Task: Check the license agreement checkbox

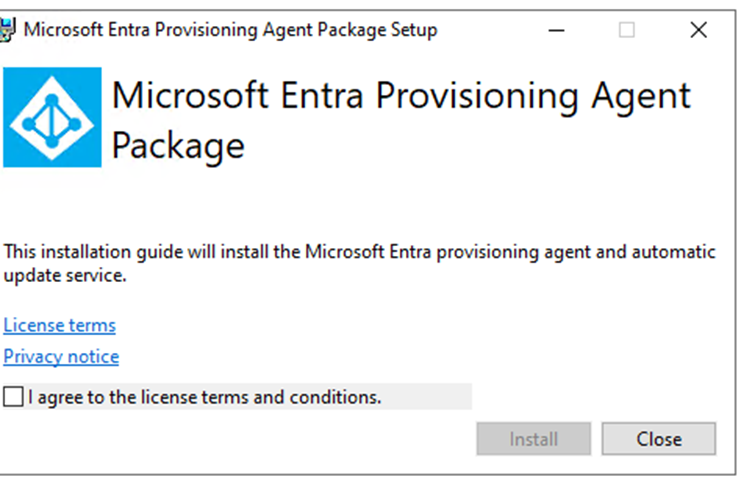Action: coord(12,397)
